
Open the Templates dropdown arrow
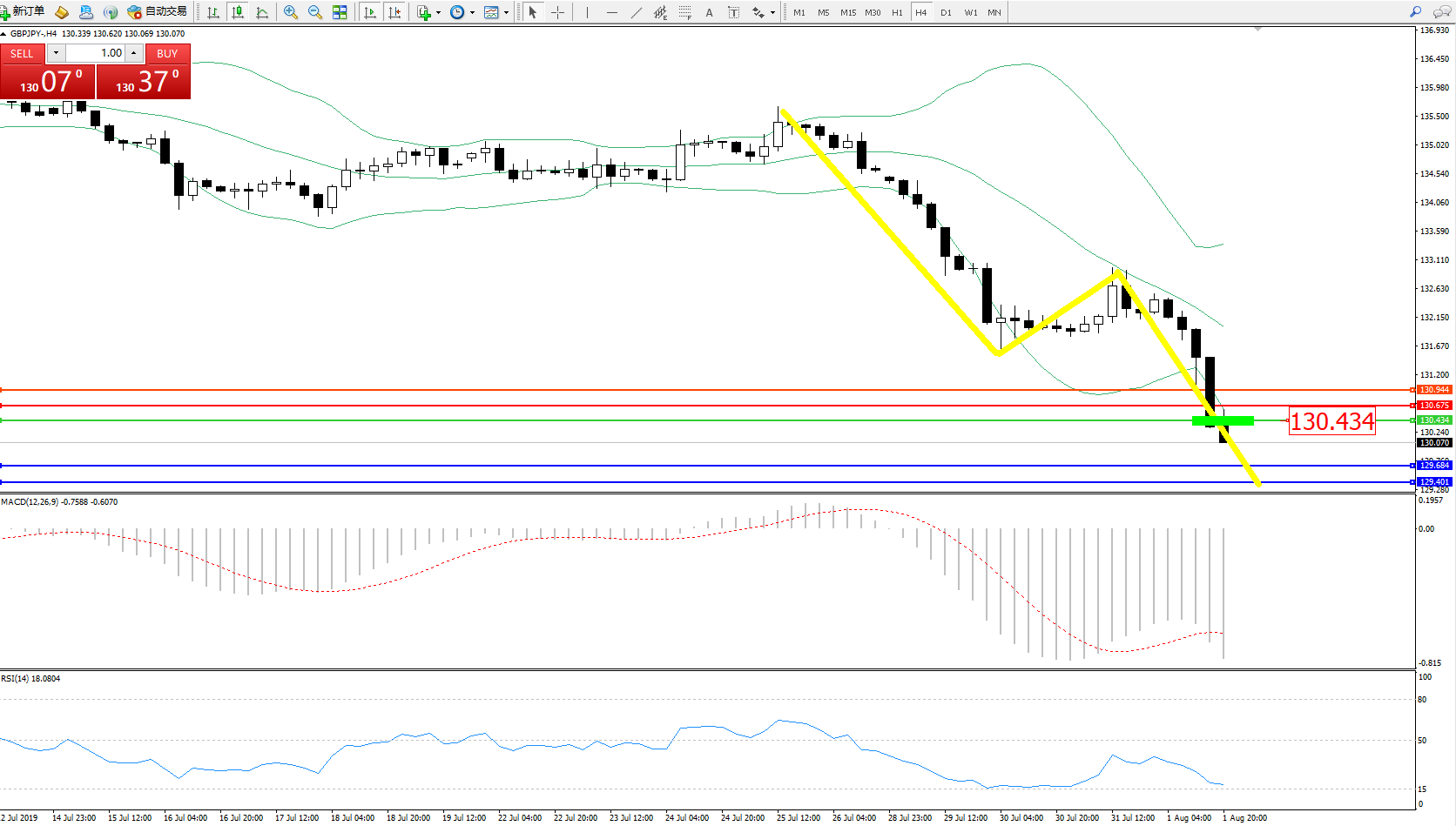506,12
